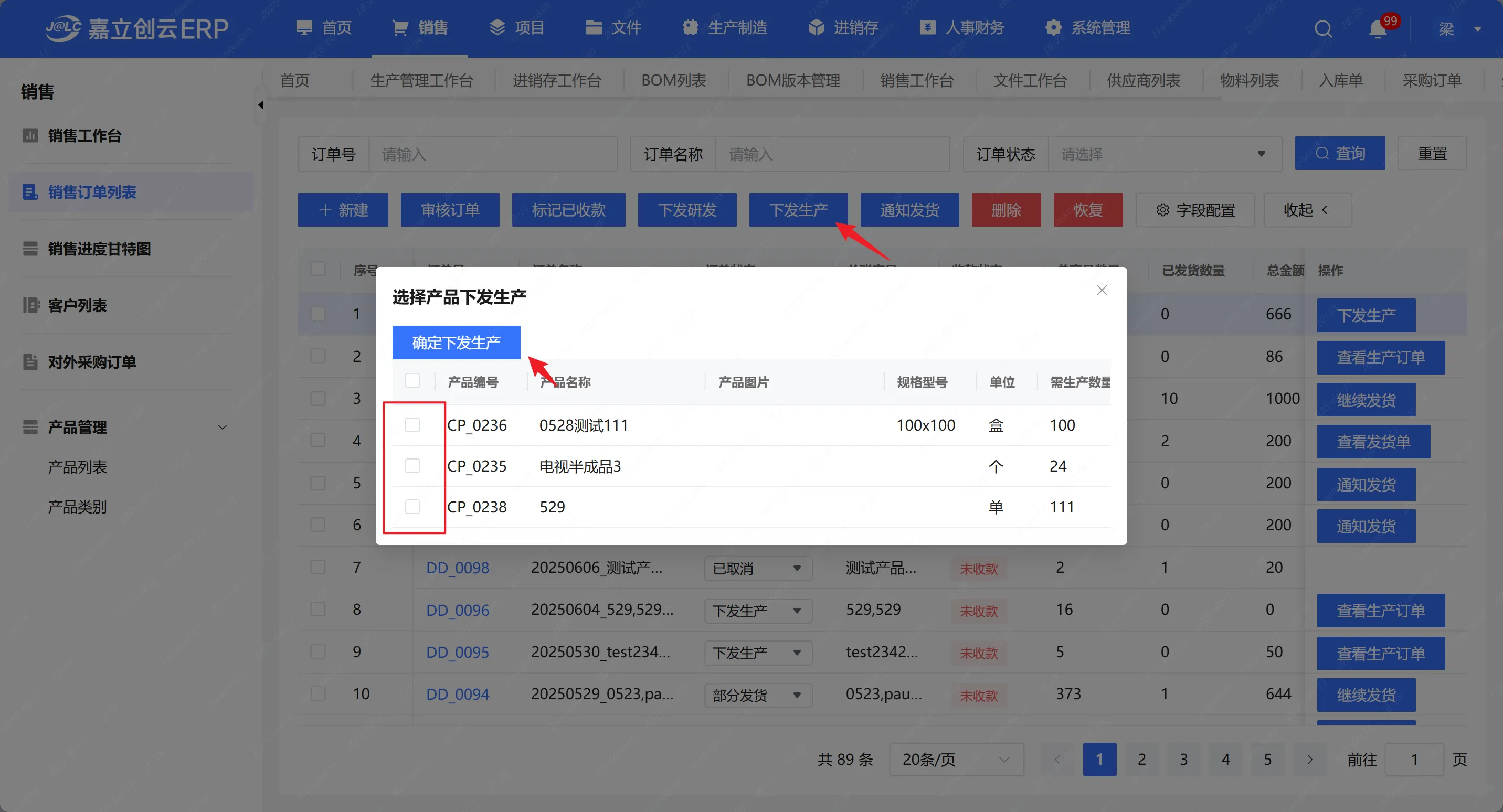Toggle the select-all checkbox in dialog header
The width and height of the screenshot is (1503, 812).
412,381
